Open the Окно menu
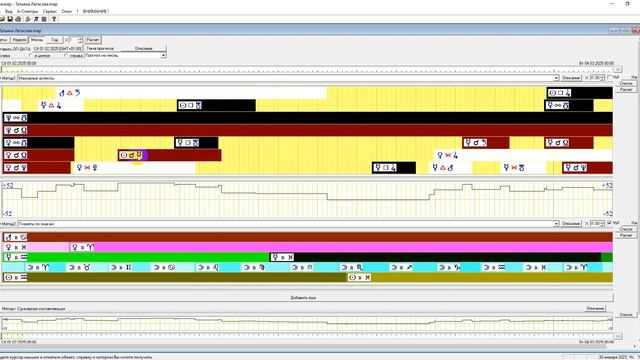640x360 pixels. coord(67,11)
